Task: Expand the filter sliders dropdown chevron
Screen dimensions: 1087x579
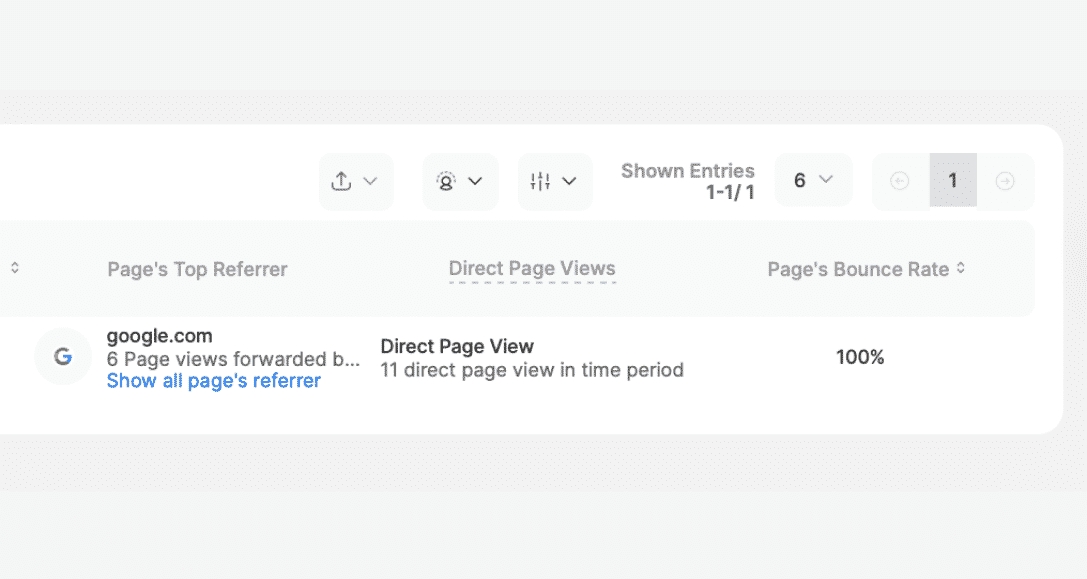Action: click(x=569, y=181)
